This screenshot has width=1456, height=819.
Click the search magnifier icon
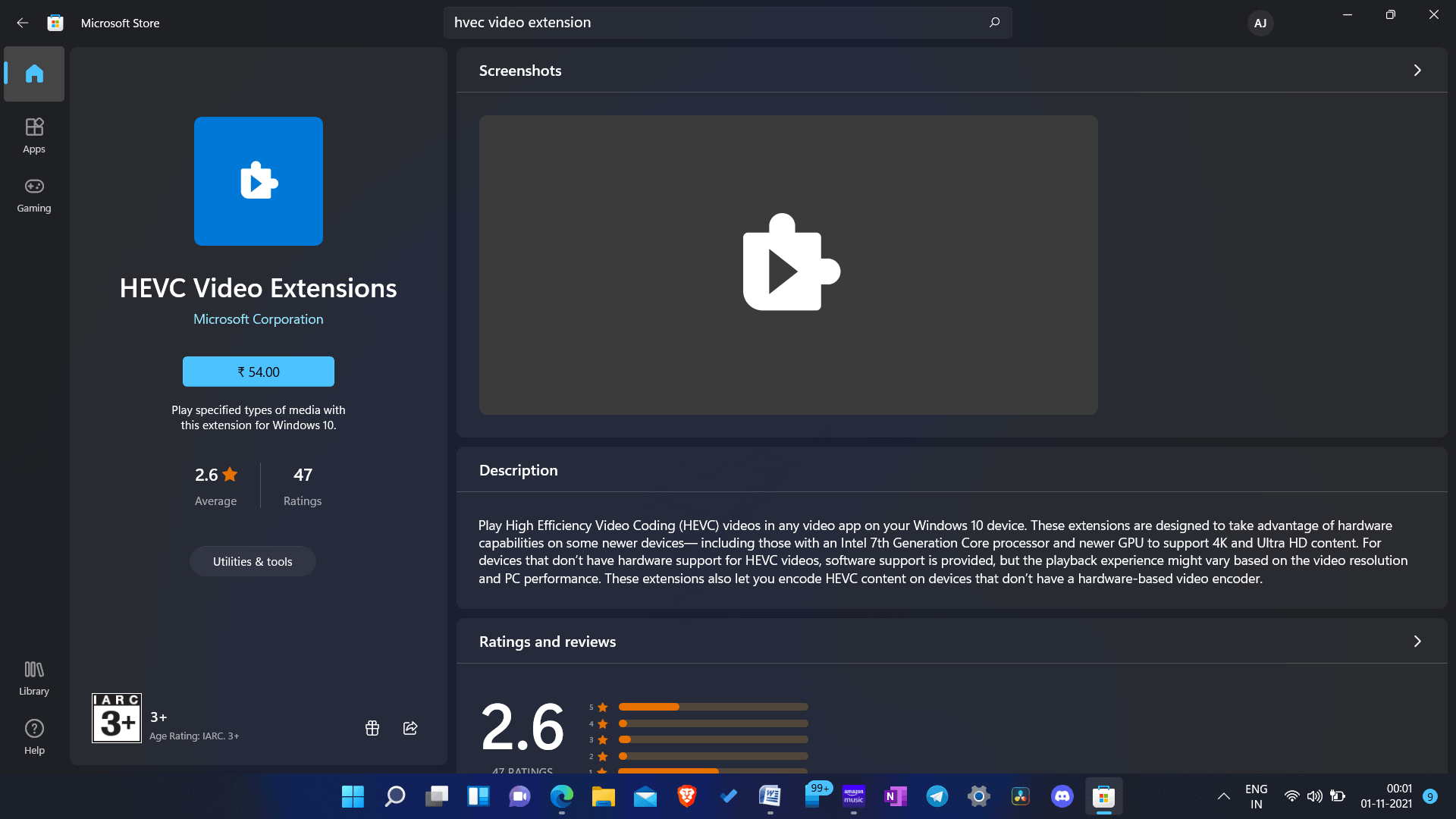point(993,23)
